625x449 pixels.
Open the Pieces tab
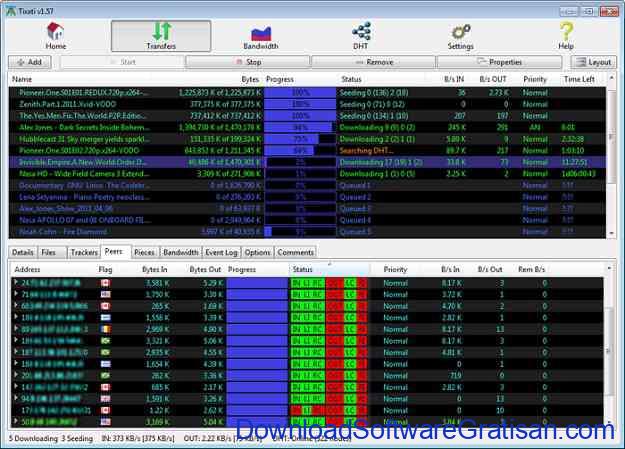[144, 252]
